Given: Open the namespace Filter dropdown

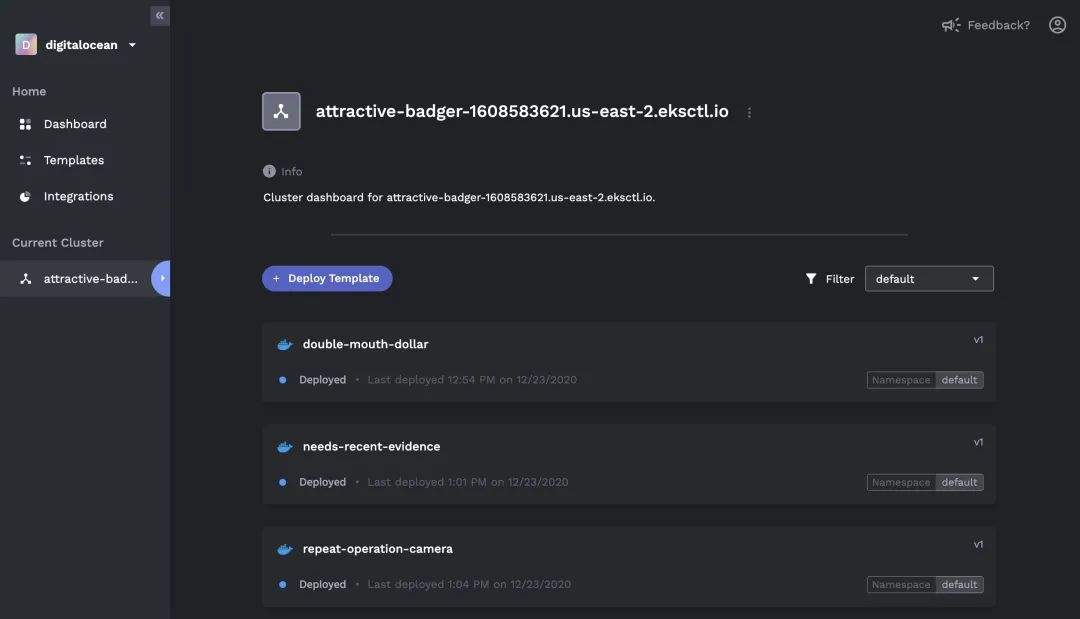Looking at the screenshot, I should pyautogui.click(x=928, y=279).
